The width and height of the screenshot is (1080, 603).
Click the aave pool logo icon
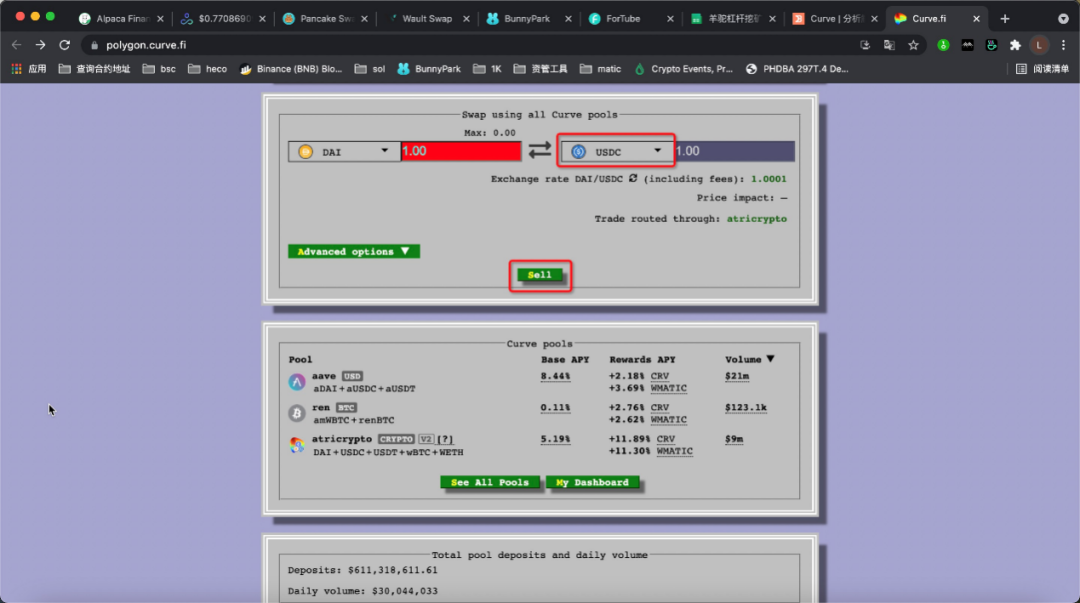click(x=297, y=381)
